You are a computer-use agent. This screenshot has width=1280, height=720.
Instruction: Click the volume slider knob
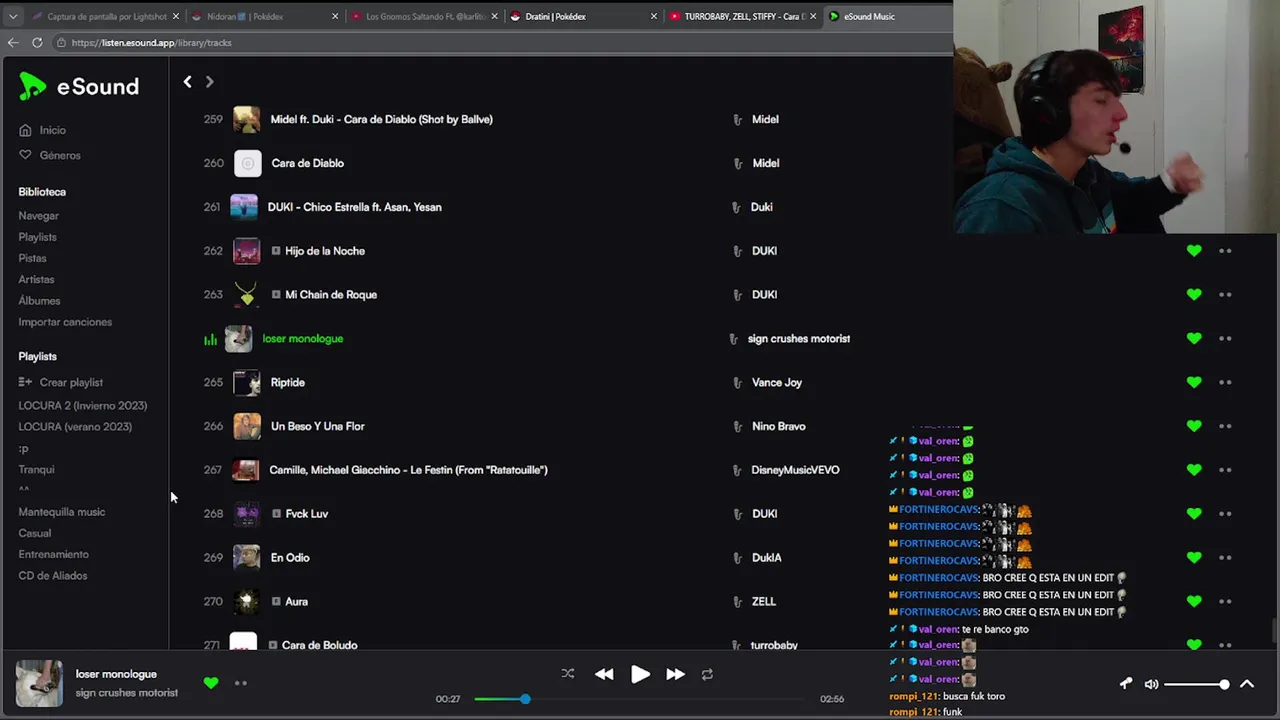[x=1224, y=684]
